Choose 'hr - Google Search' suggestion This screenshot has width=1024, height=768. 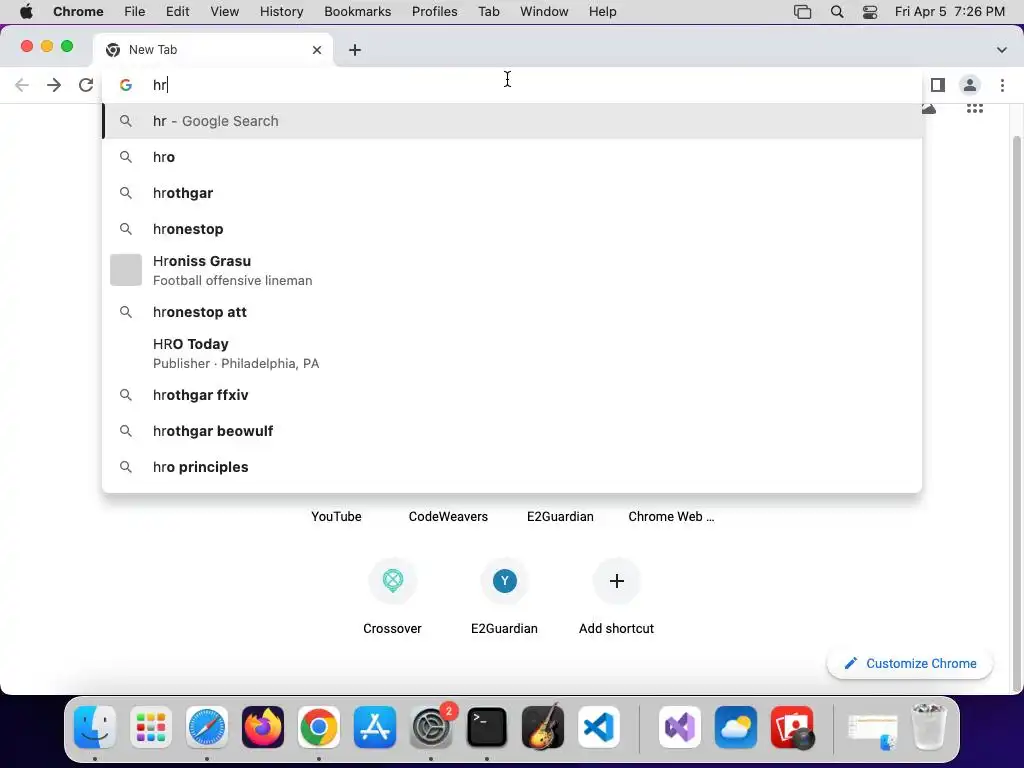512,121
